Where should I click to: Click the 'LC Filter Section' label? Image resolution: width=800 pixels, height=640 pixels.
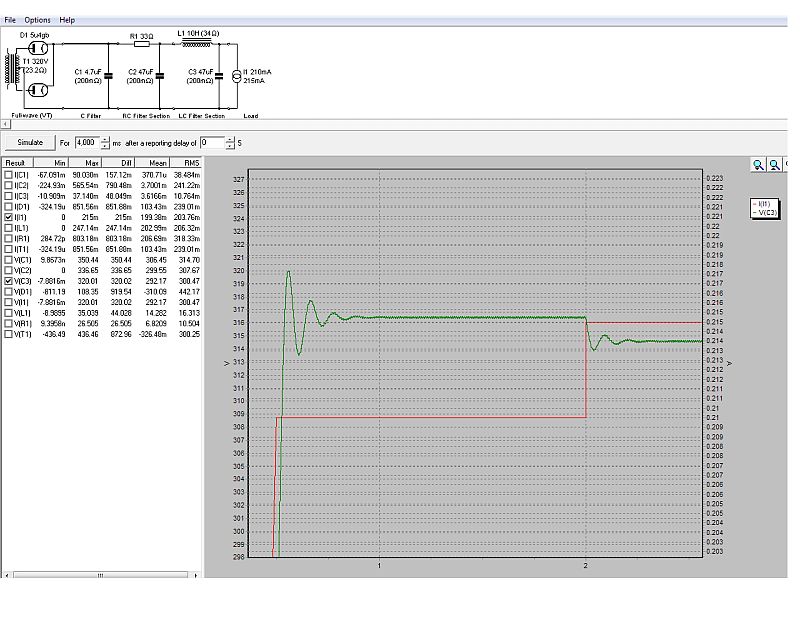click(x=202, y=116)
